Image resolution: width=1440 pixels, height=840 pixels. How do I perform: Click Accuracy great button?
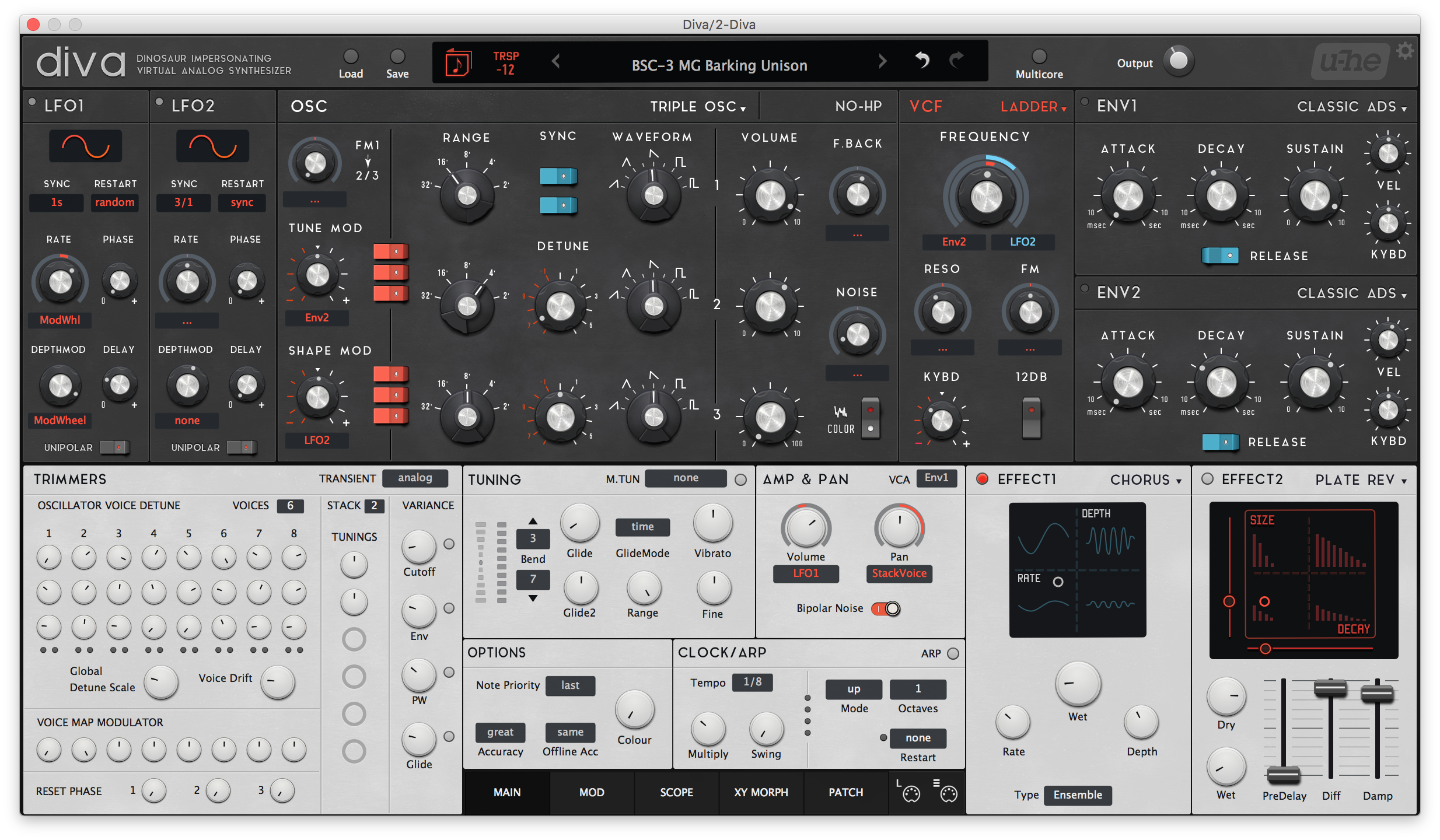[x=500, y=732]
